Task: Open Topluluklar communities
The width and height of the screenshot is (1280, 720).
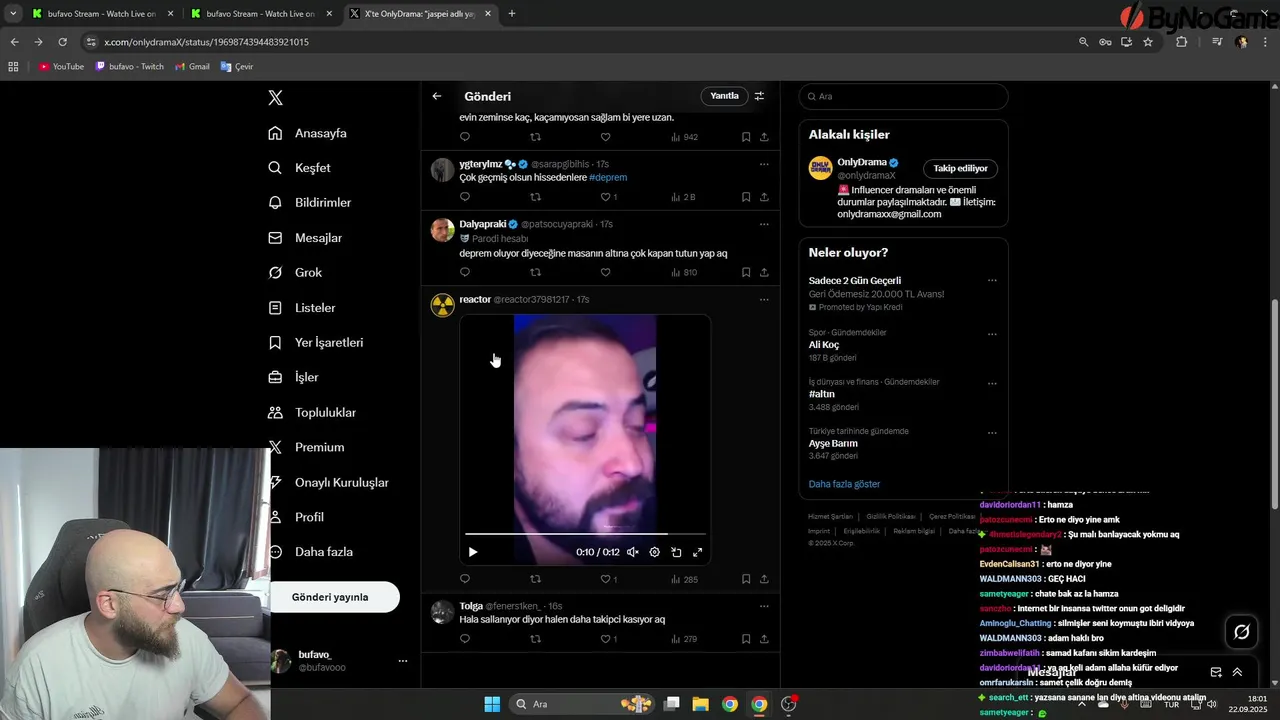Action: (313, 413)
